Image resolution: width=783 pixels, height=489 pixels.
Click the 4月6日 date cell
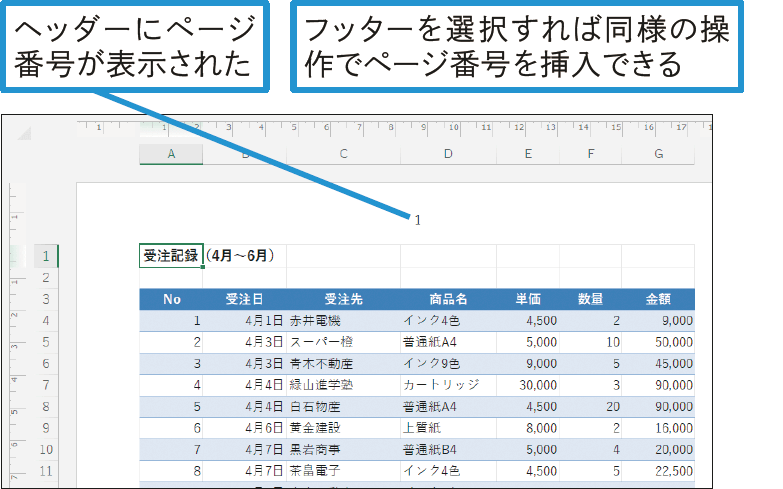[x=245, y=428]
